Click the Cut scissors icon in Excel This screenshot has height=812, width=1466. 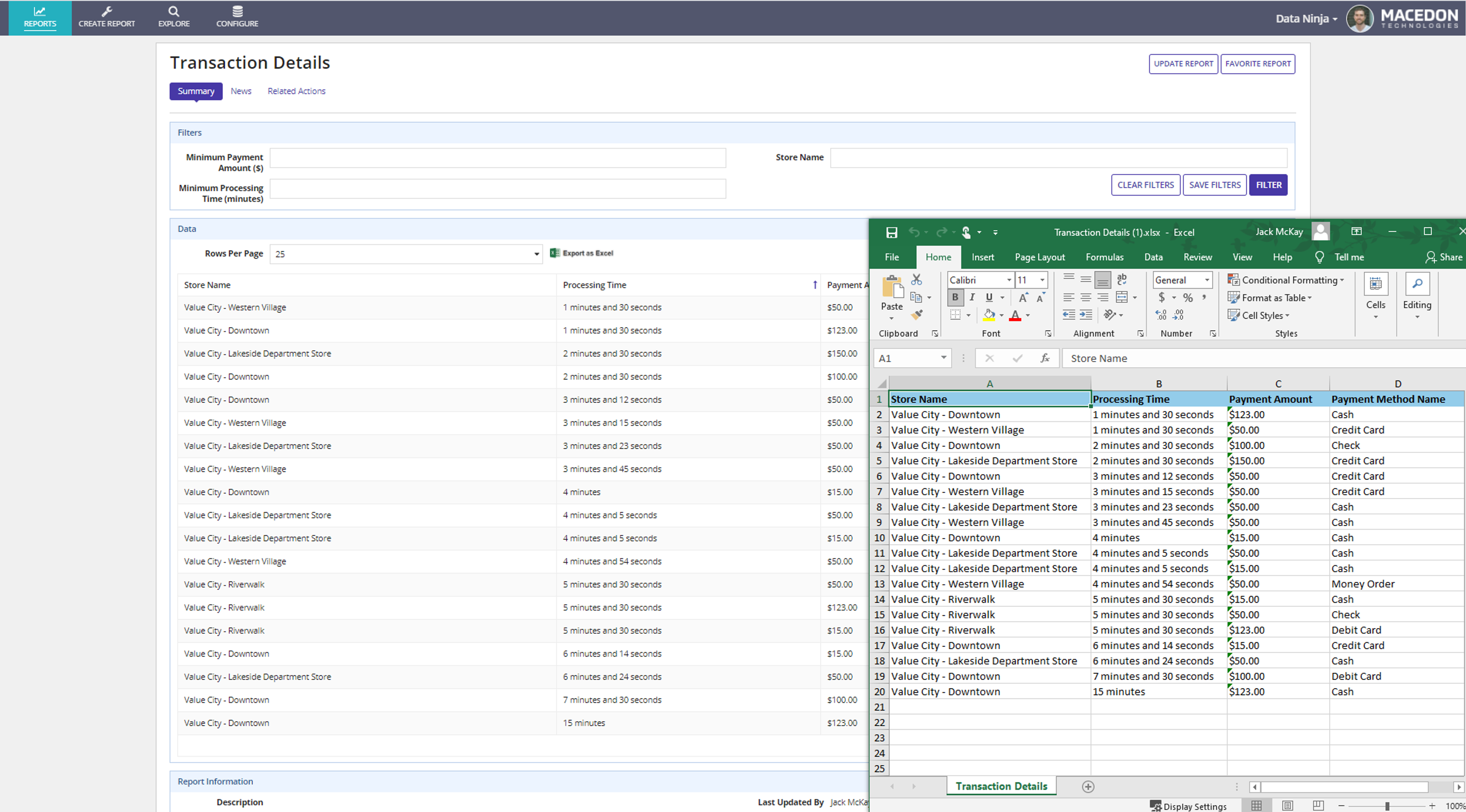point(916,280)
